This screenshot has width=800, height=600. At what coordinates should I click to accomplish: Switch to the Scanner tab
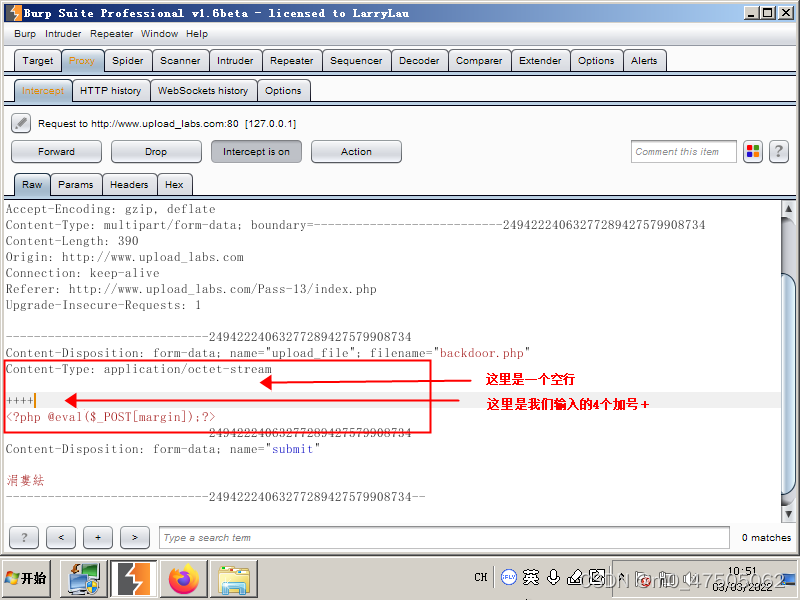tap(180, 61)
